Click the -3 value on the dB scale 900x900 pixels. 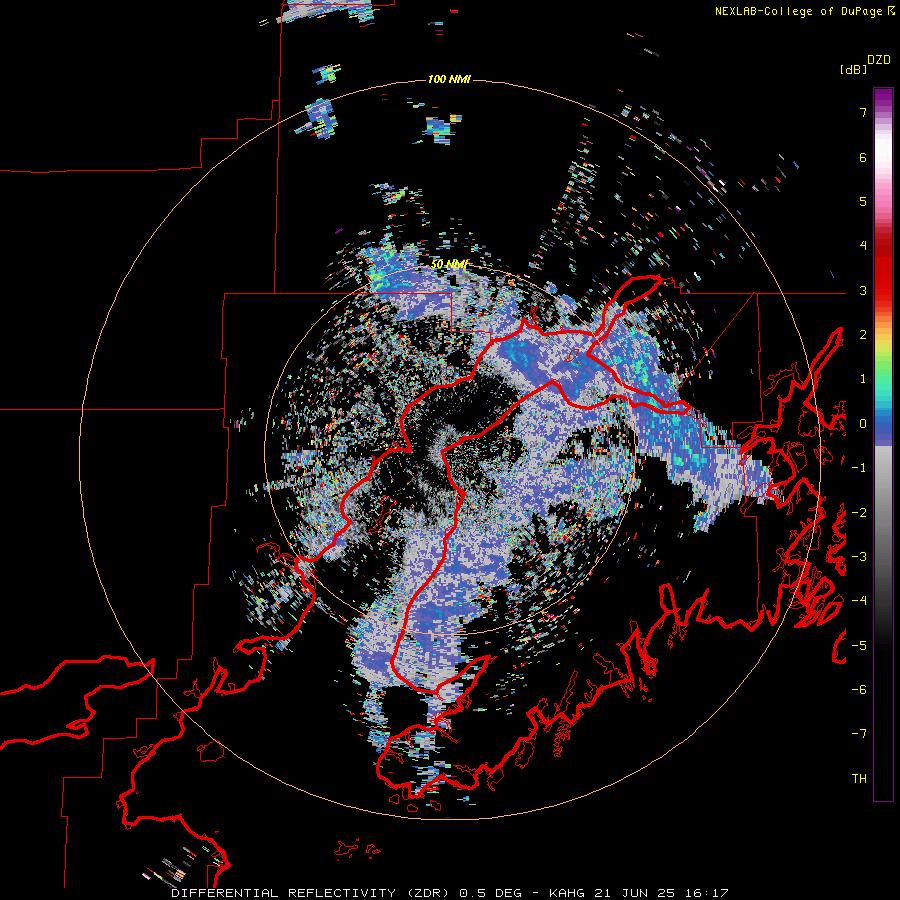[859, 557]
